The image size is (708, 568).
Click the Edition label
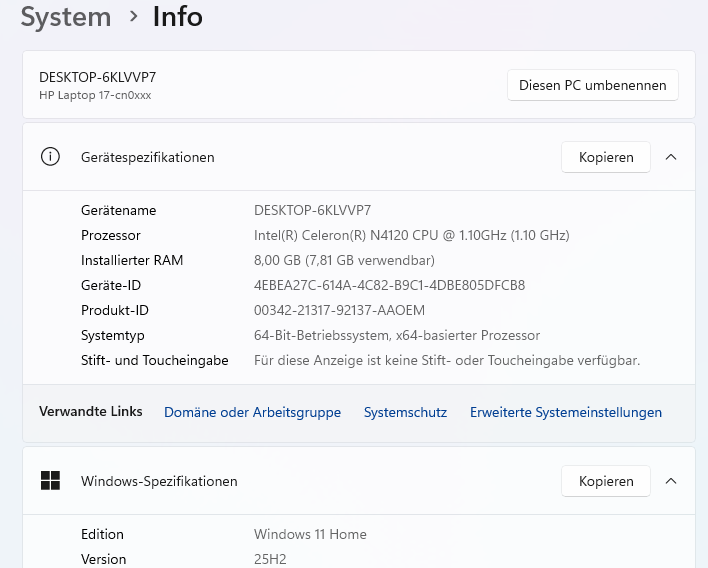(102, 535)
